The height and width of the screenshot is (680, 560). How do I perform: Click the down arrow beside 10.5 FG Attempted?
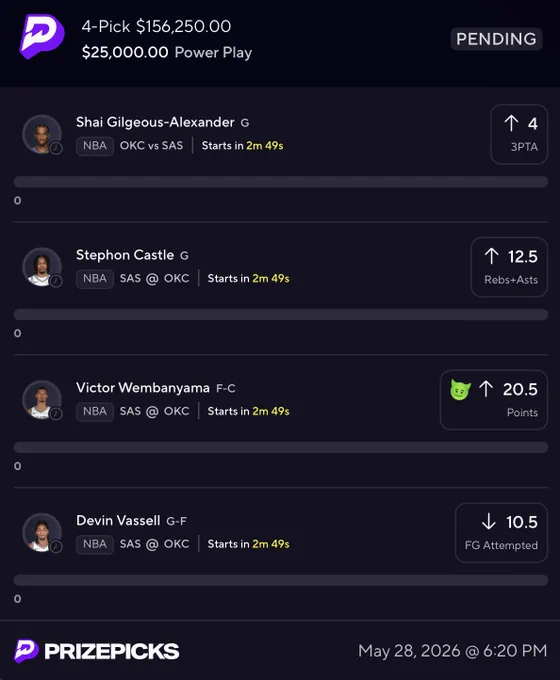point(489,521)
